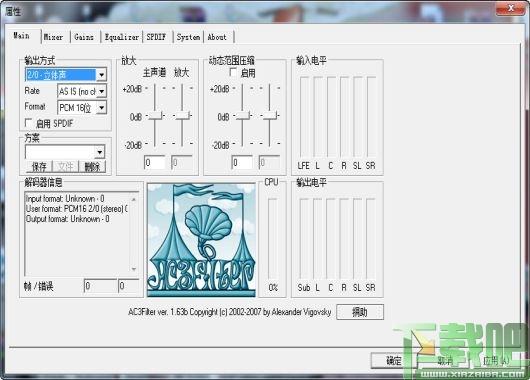This screenshot has height=380, width=530.
Task: Click the first DRC value input field
Action: point(242,163)
